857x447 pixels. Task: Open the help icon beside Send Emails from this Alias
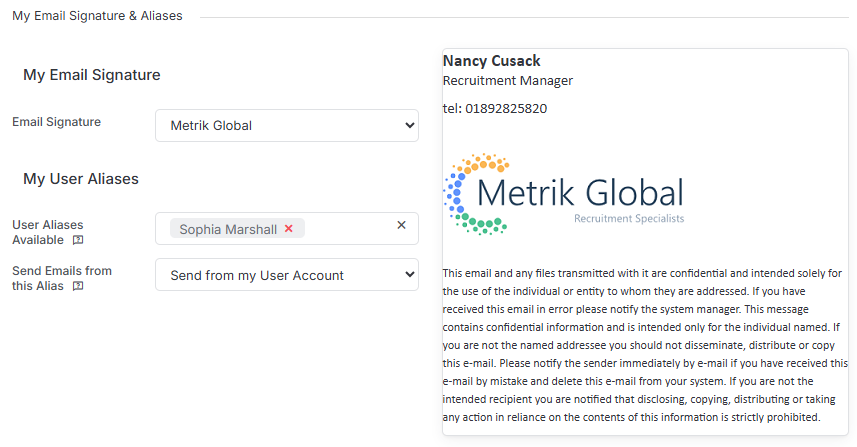click(78, 286)
